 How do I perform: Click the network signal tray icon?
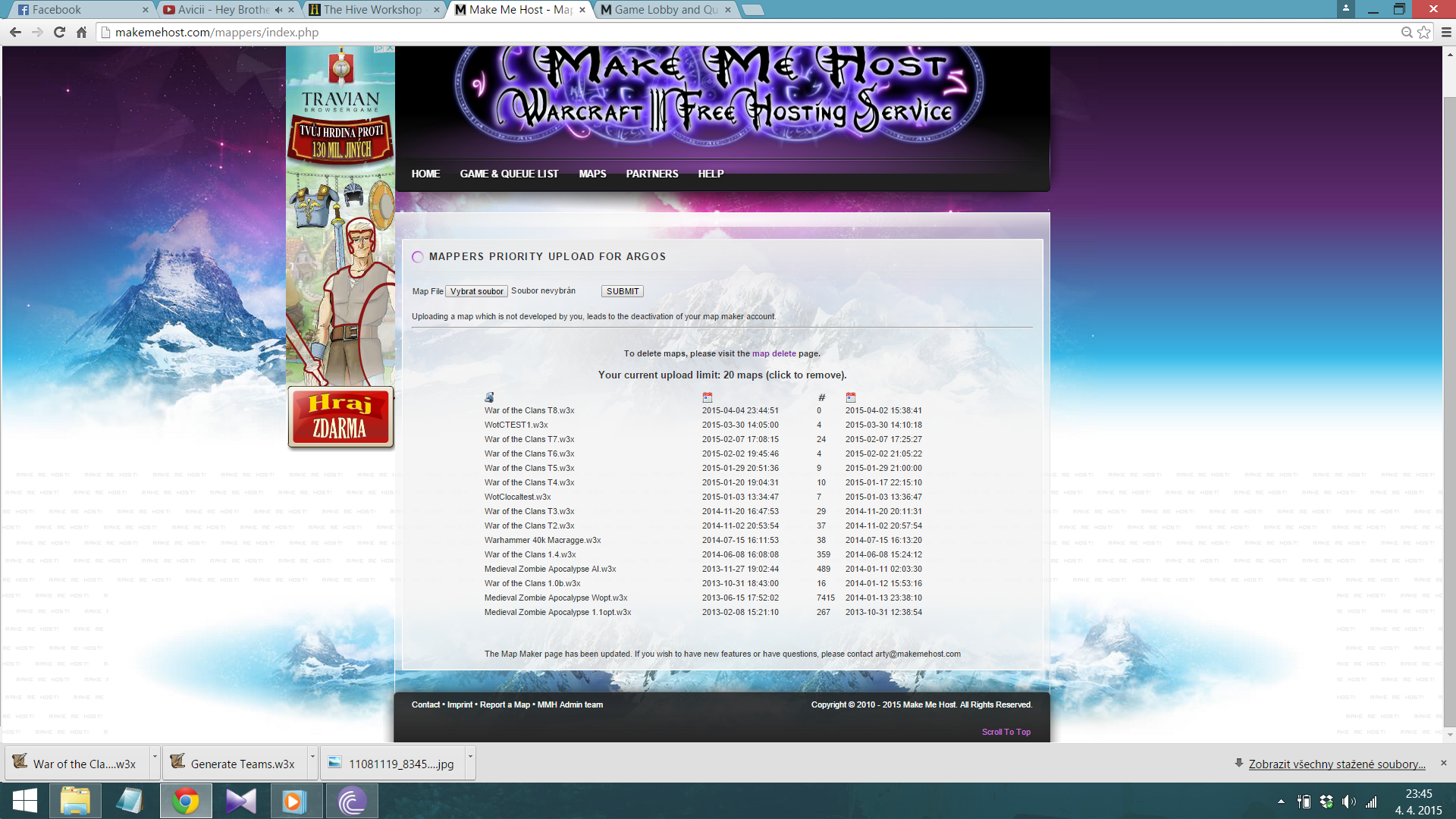[1371, 802]
